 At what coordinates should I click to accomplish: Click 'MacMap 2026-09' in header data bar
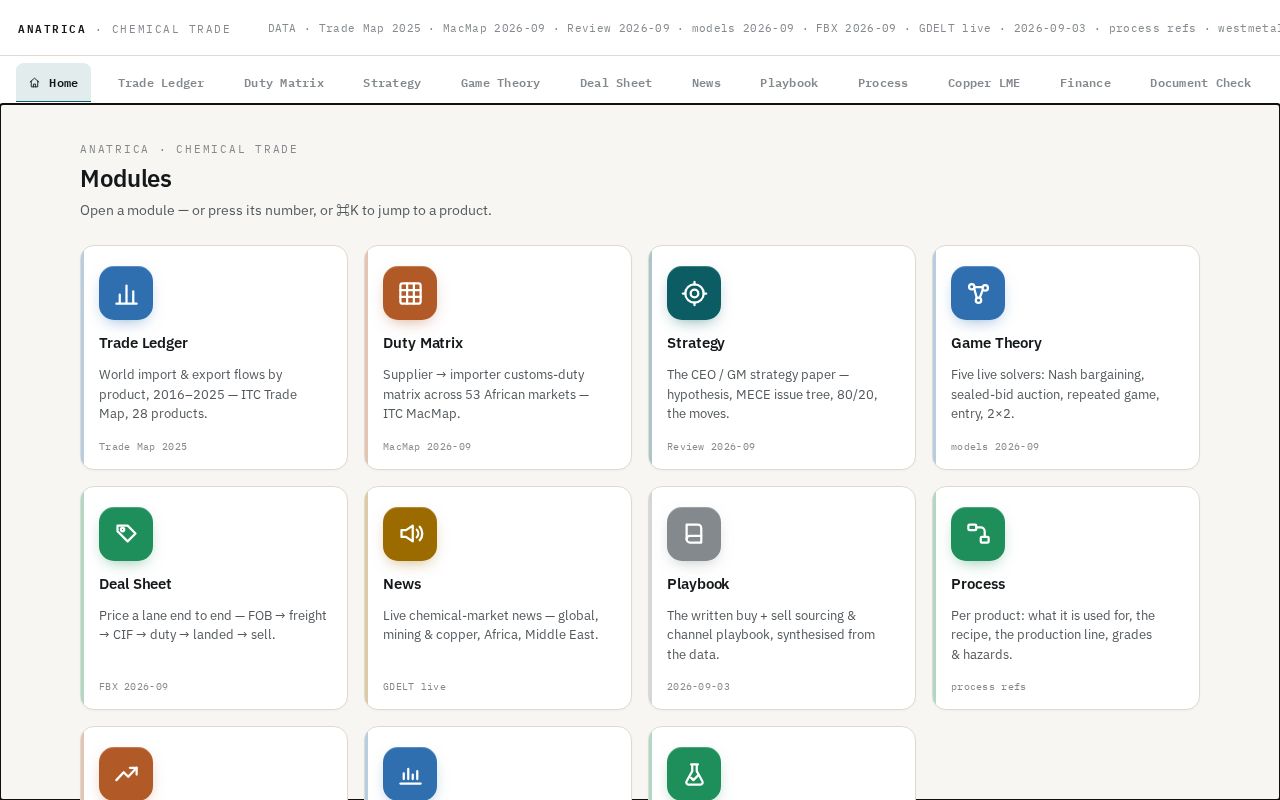[494, 28]
